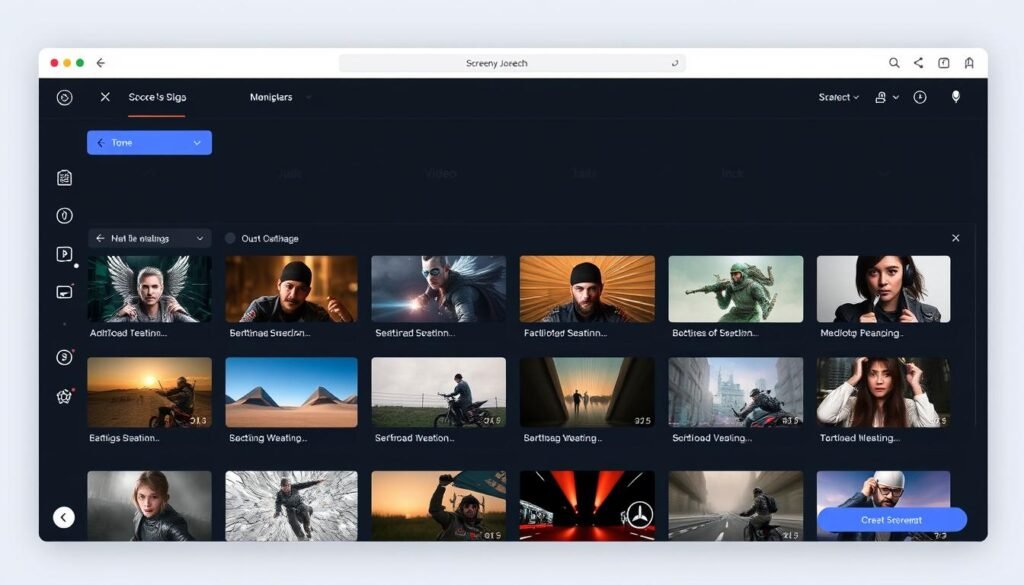Open the media clip icon in the sidebar
The height and width of the screenshot is (585, 1024).
coord(63,293)
